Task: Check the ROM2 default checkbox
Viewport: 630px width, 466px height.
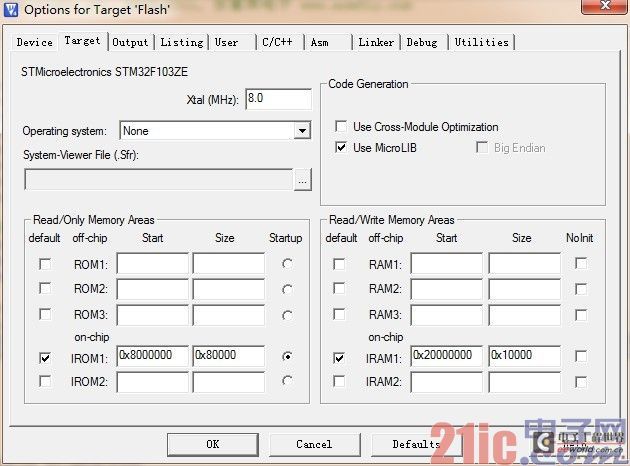Action: (x=45, y=288)
